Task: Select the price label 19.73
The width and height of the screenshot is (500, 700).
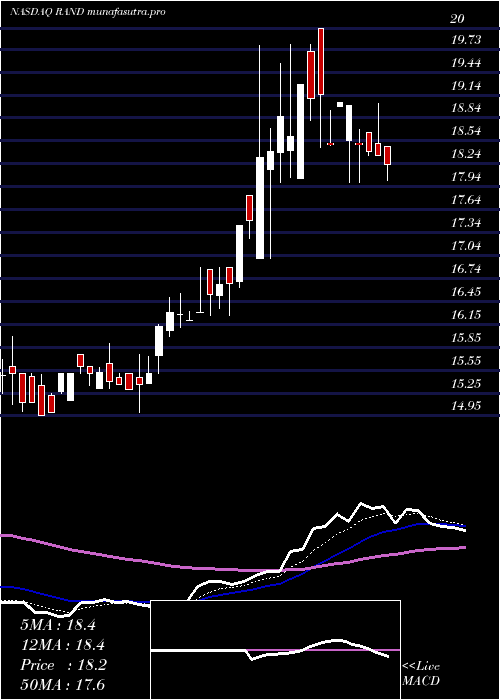Action: [467, 40]
